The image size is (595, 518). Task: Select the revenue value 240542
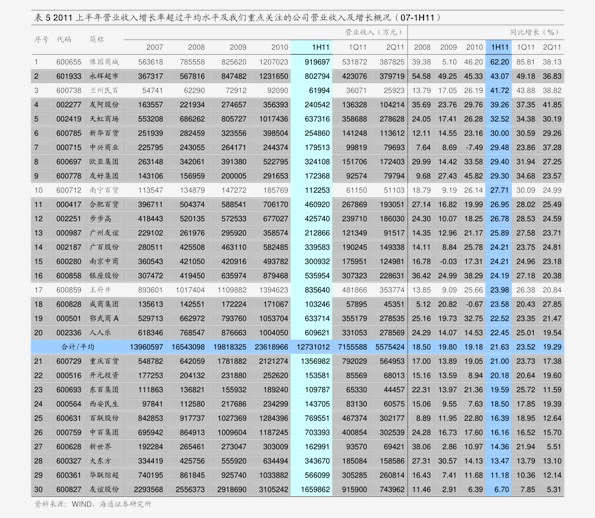(x=317, y=105)
